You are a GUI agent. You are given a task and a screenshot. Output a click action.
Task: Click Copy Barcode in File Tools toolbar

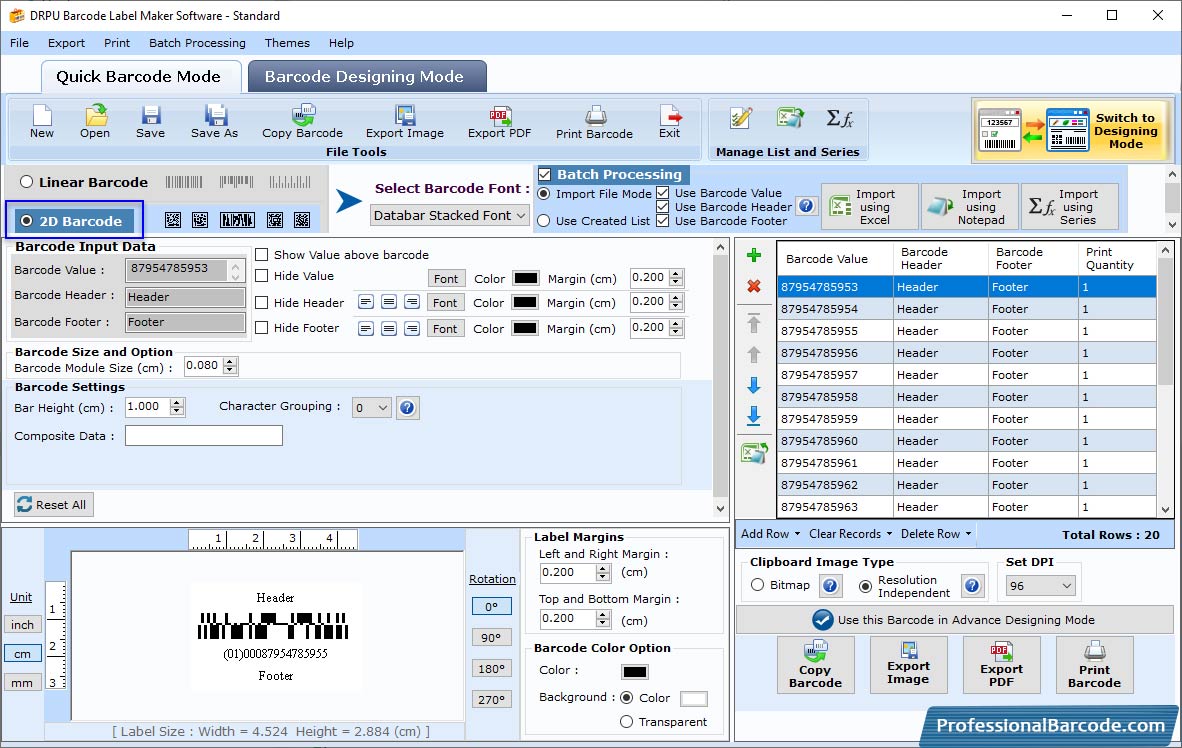[x=302, y=122]
